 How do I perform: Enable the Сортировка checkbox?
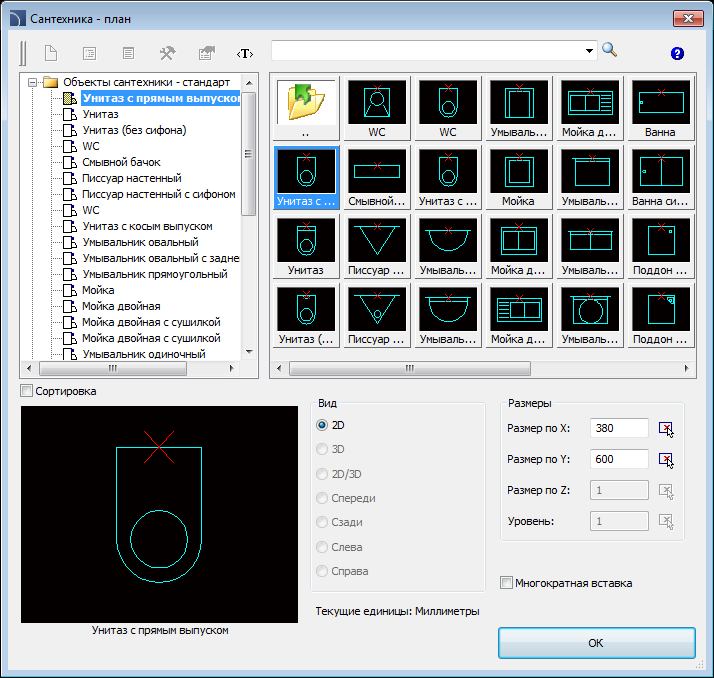point(26,391)
